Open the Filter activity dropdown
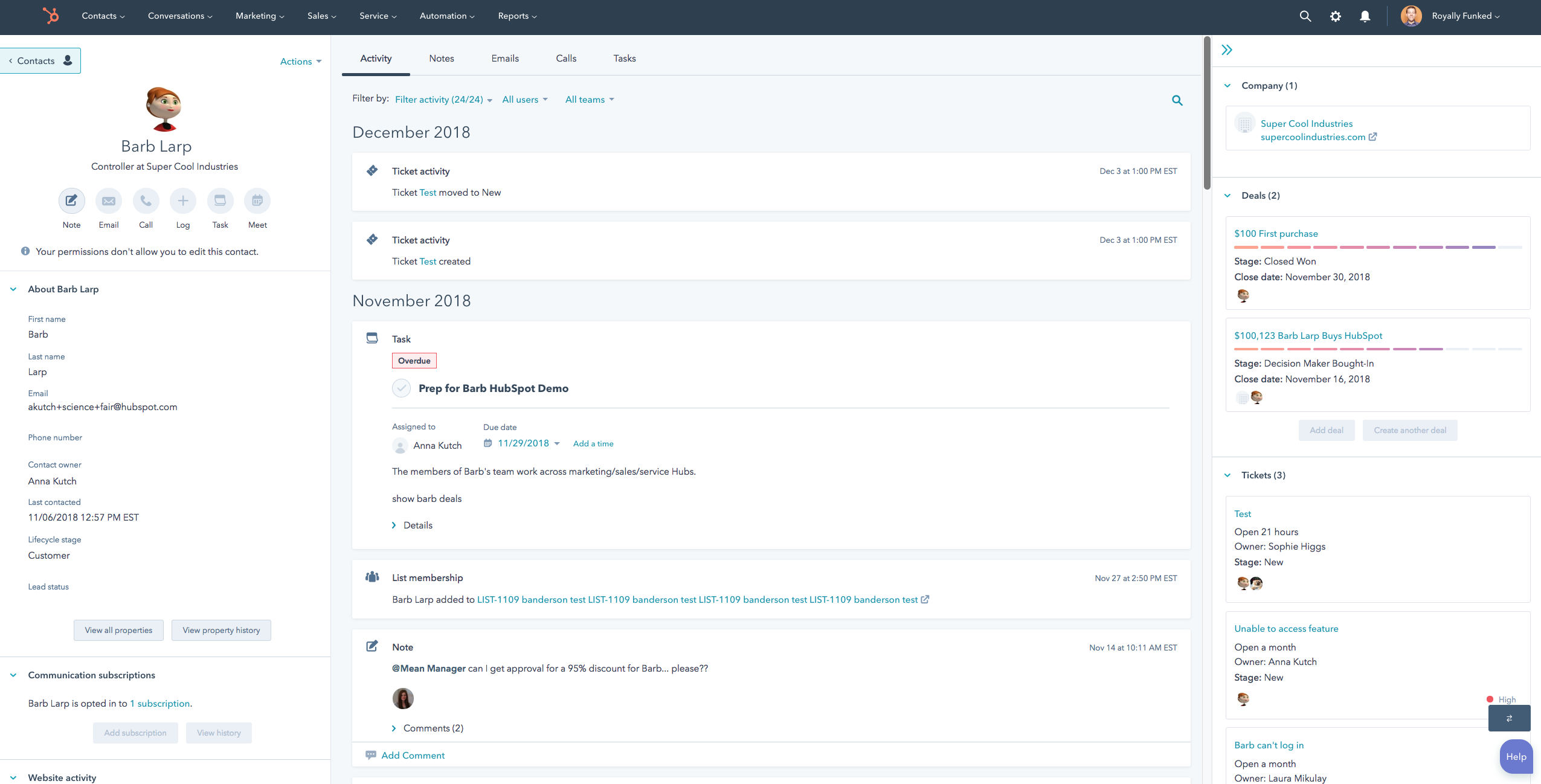Viewport: 1541px width, 784px height. click(x=443, y=100)
